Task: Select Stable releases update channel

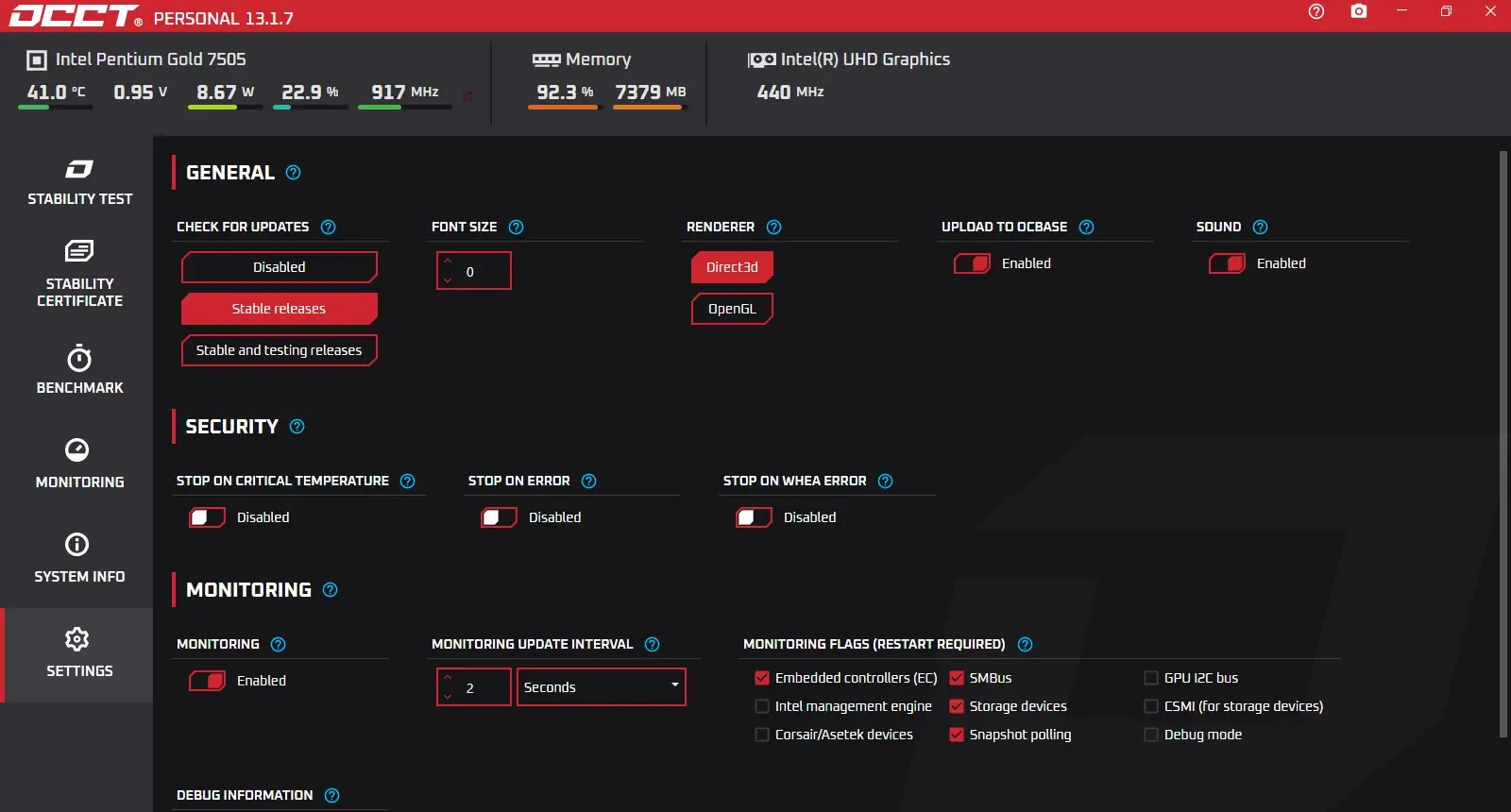Action: [x=280, y=310]
